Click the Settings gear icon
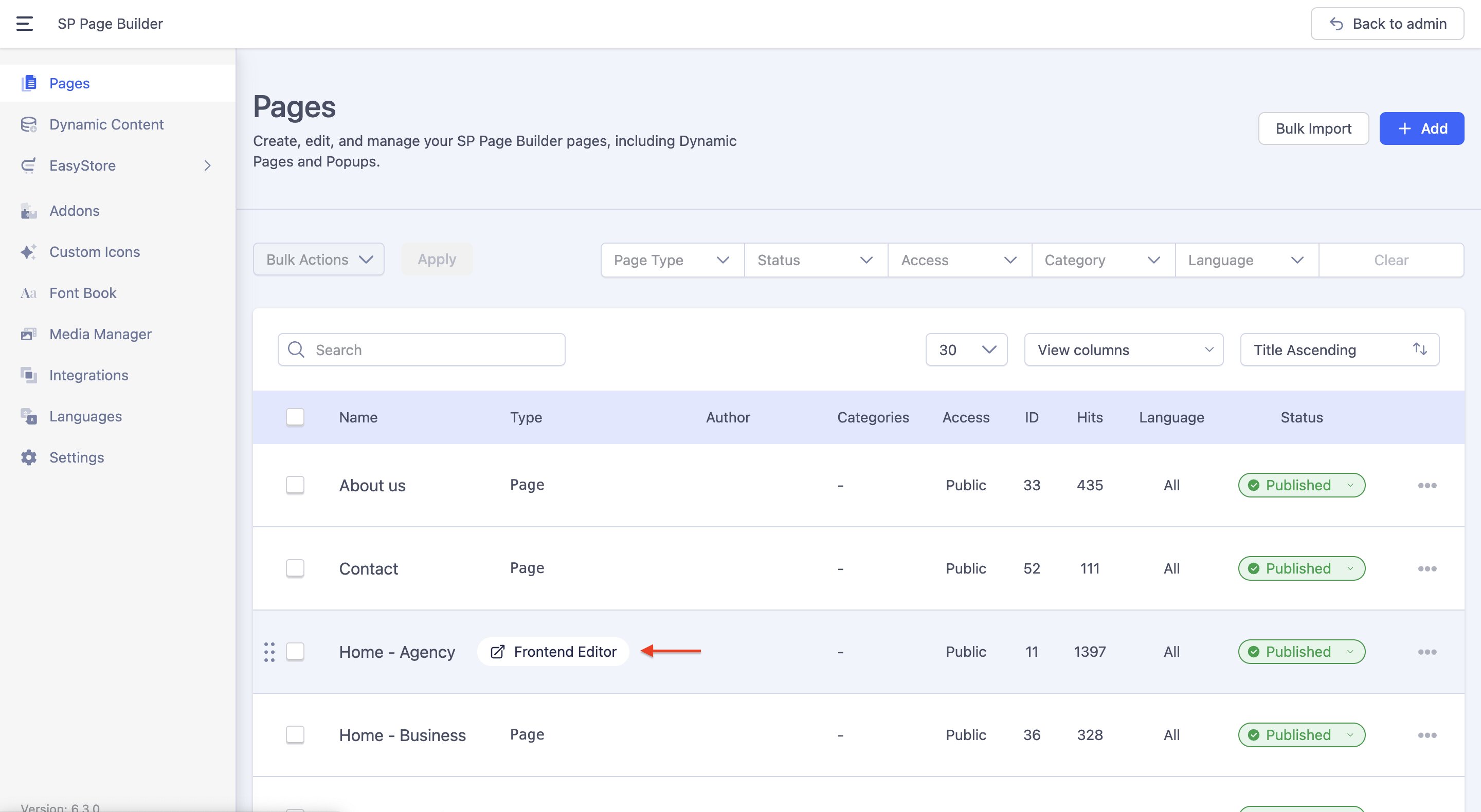This screenshot has width=1481, height=812. coord(28,457)
